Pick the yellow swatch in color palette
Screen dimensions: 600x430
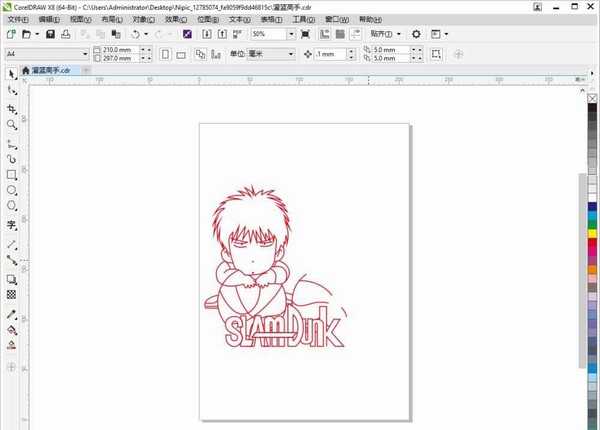point(592,233)
